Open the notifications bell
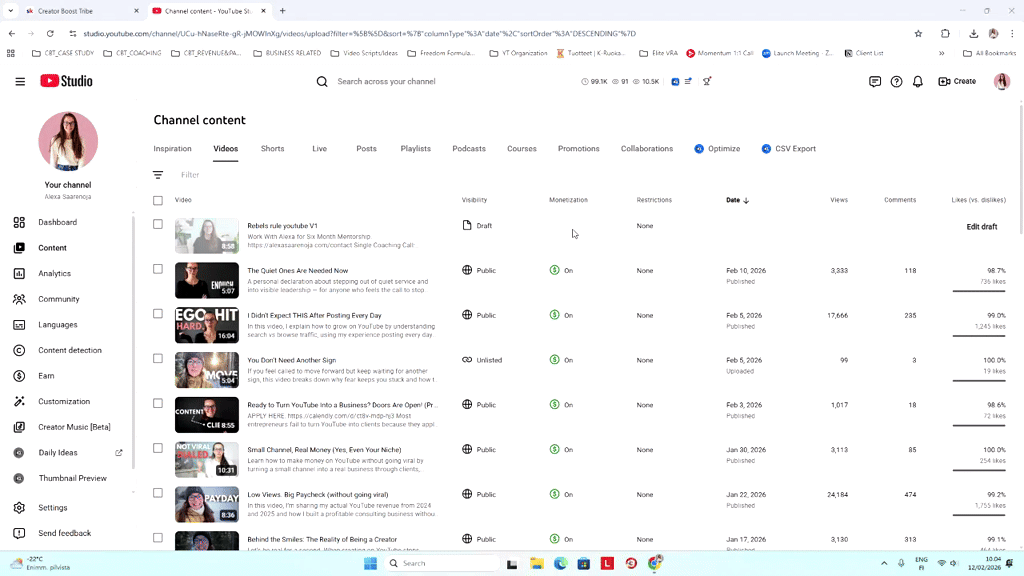This screenshot has height=576, width=1024. (918, 82)
